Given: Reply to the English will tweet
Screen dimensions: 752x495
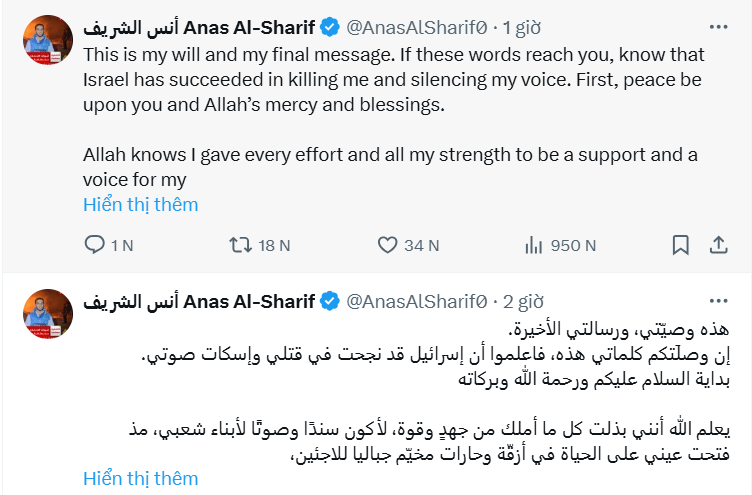Looking at the screenshot, I should (x=95, y=244).
